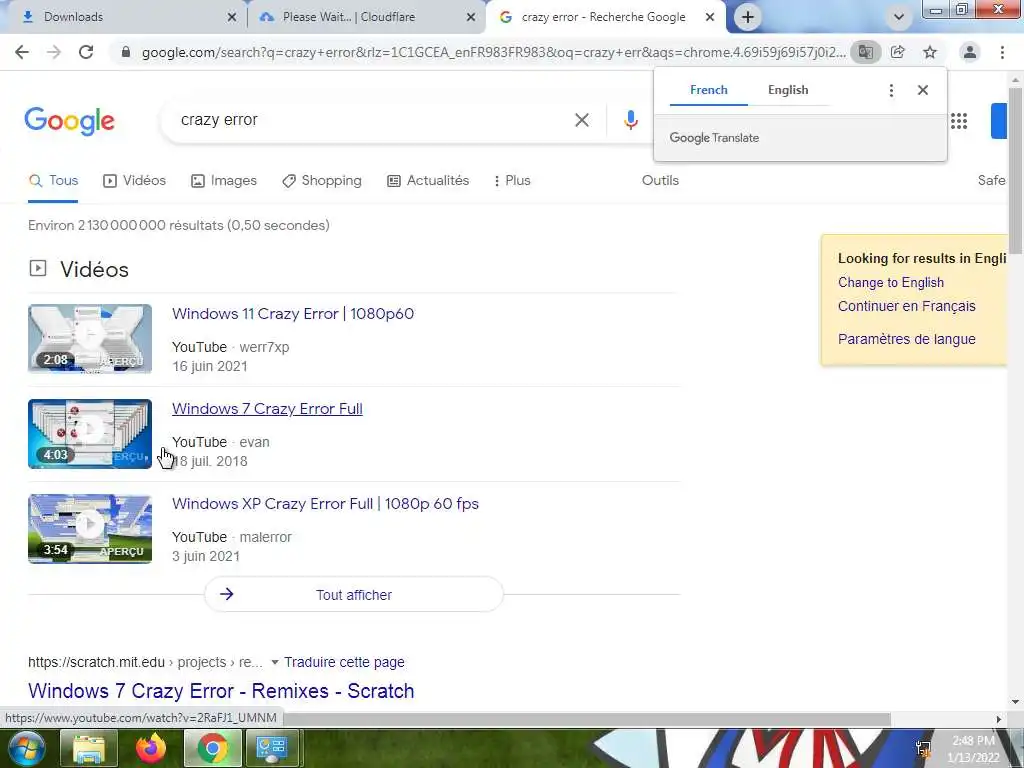Go back using the browser back arrow
The image size is (1024, 768).
click(x=22, y=52)
